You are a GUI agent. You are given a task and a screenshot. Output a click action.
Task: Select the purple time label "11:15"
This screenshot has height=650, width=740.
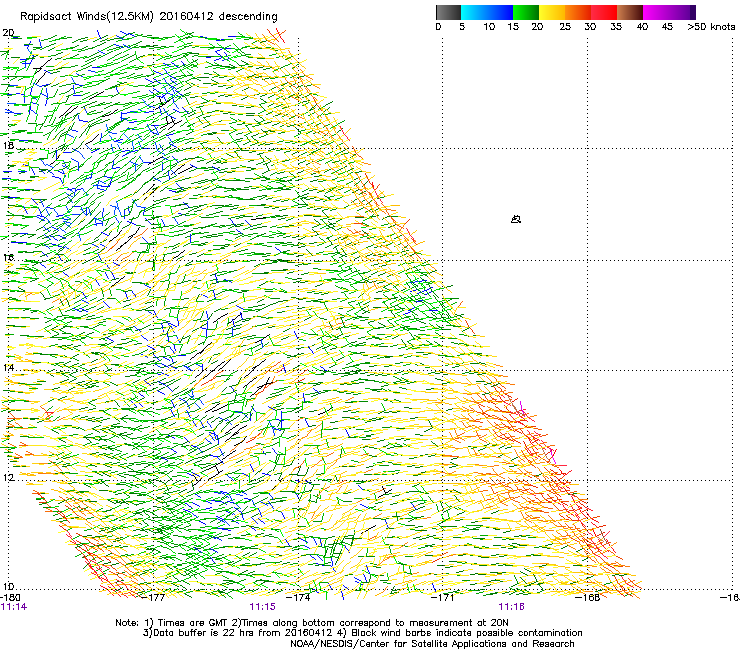coord(262,607)
